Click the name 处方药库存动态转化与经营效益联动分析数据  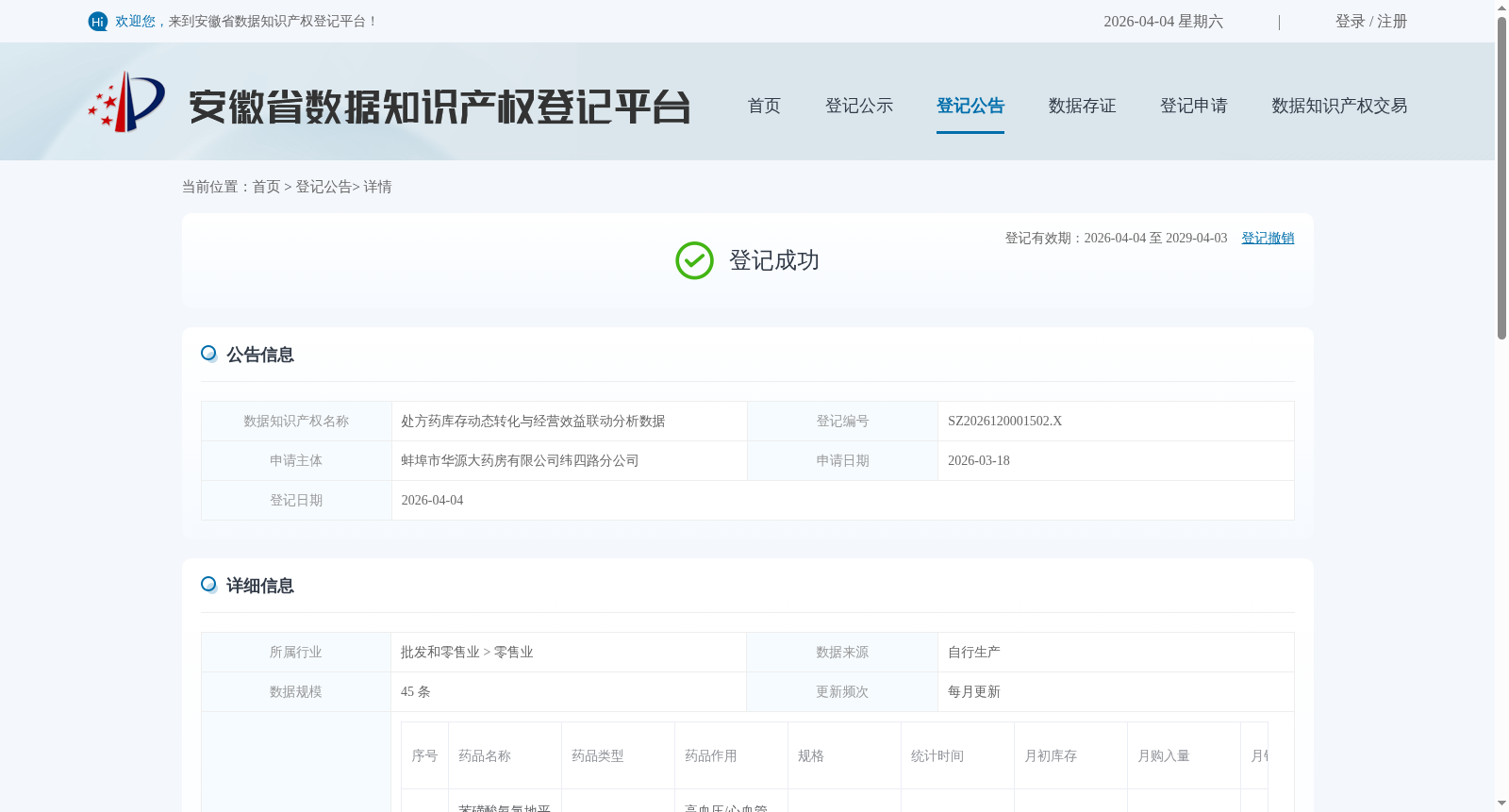click(x=533, y=422)
